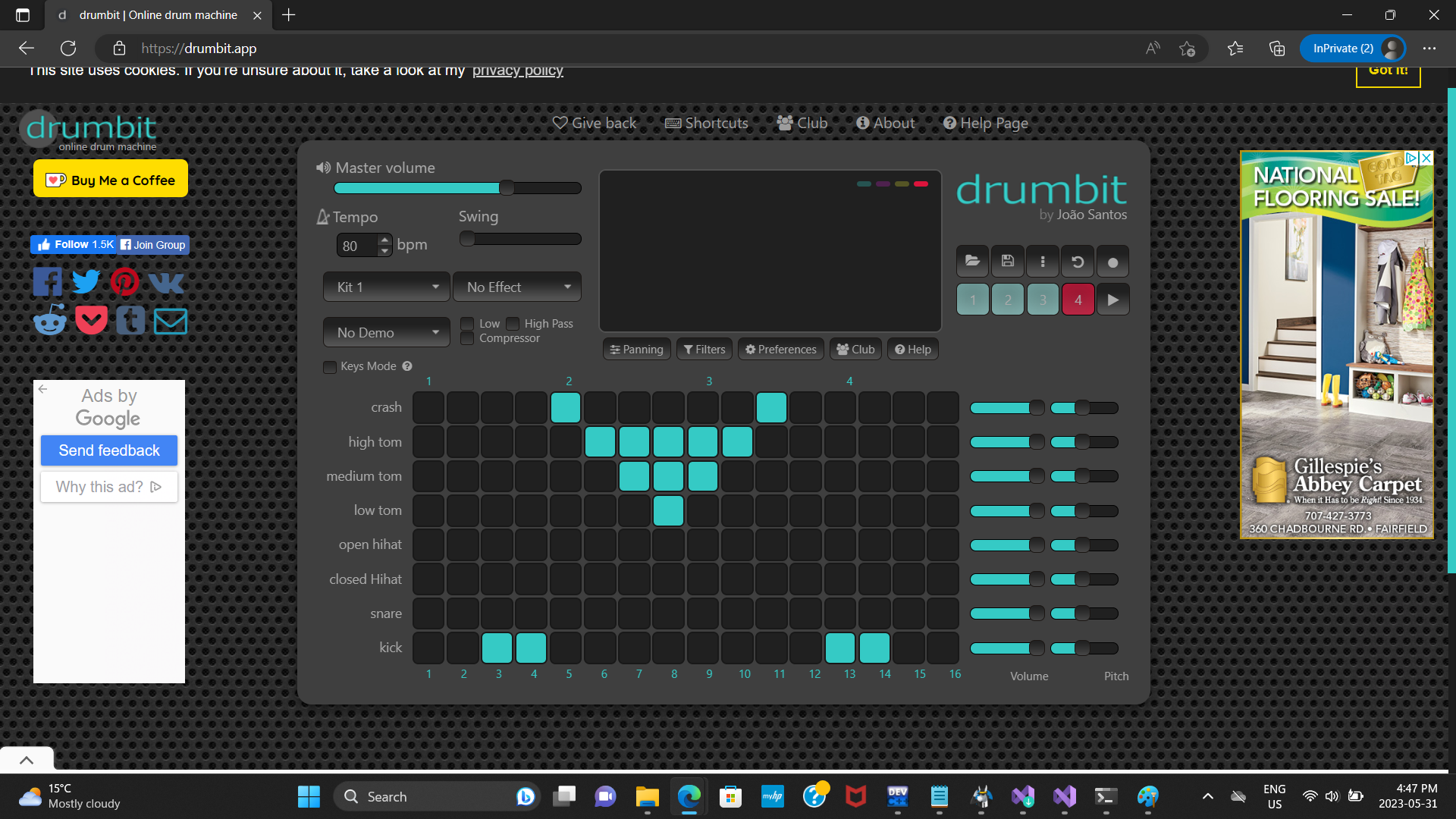
Task: Open the Filters panel button
Action: [704, 350]
